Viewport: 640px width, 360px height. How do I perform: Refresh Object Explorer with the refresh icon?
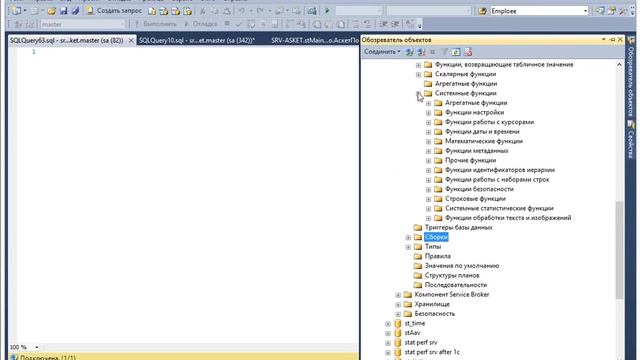pos(456,52)
